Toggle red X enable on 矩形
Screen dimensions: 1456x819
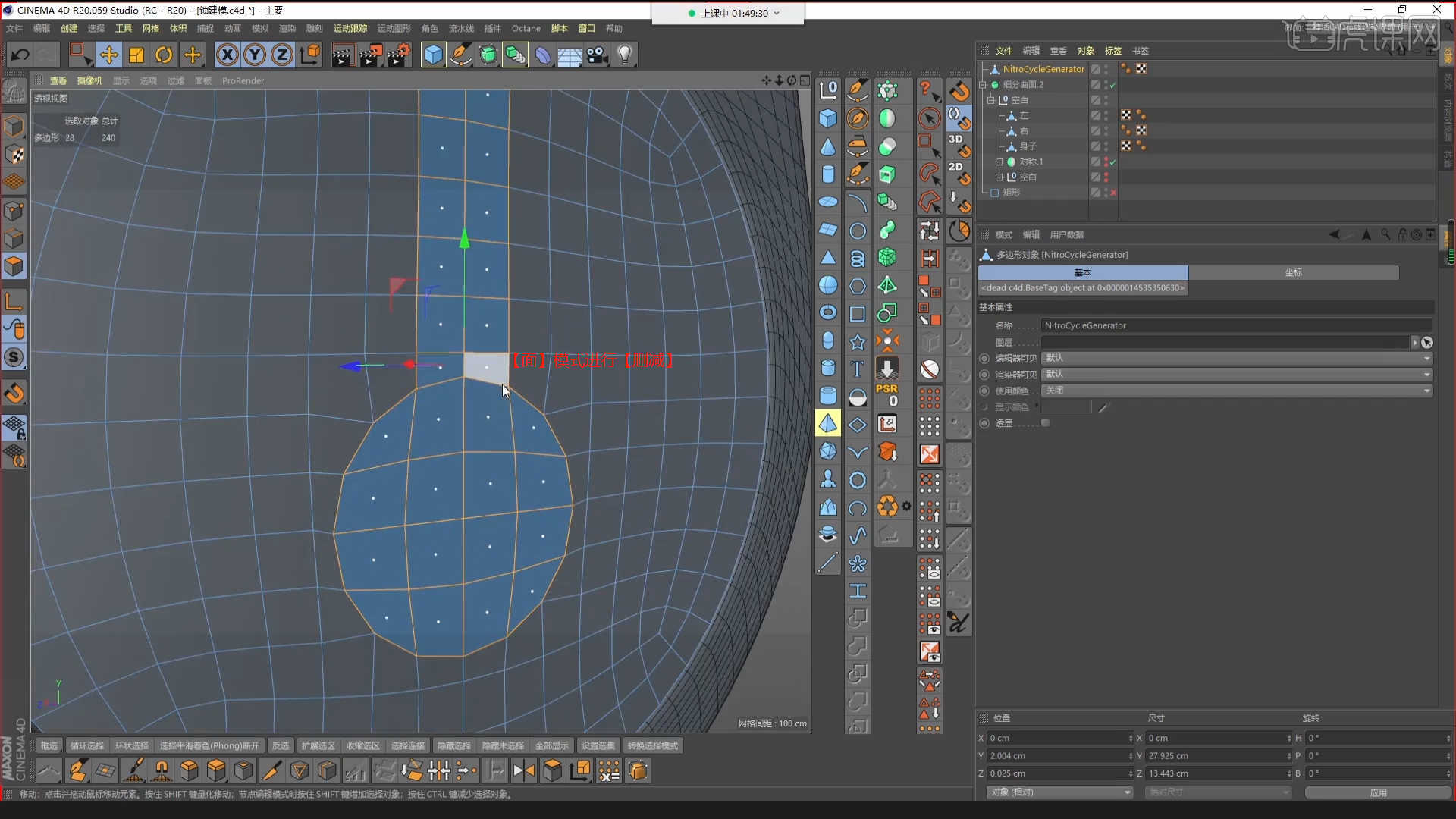[x=1113, y=193]
